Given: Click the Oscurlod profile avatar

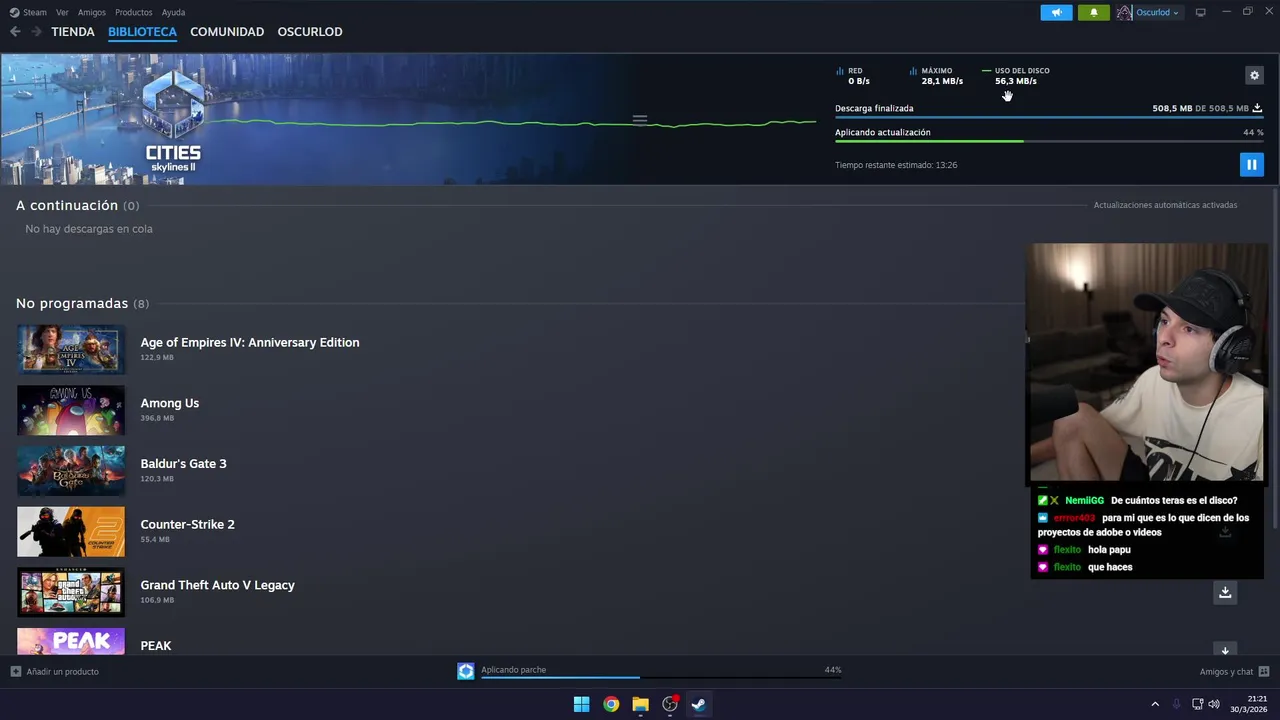Looking at the screenshot, I should 1124,12.
